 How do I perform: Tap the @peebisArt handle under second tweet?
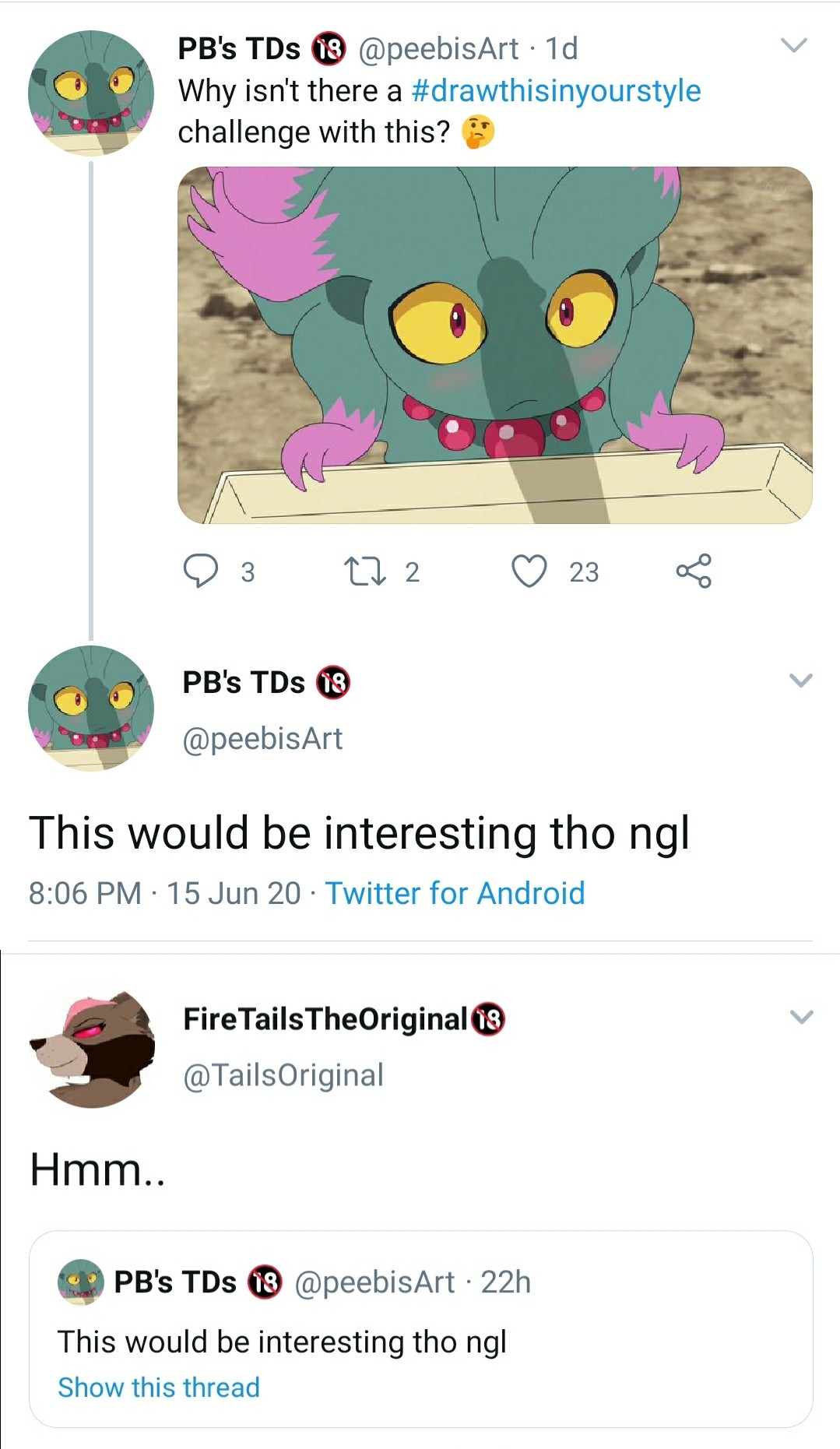coord(262,738)
